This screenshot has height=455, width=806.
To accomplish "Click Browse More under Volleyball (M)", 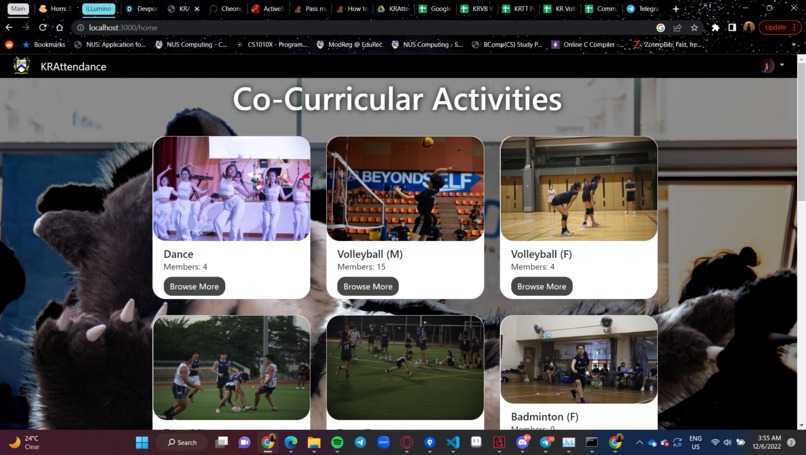I will [x=368, y=286].
